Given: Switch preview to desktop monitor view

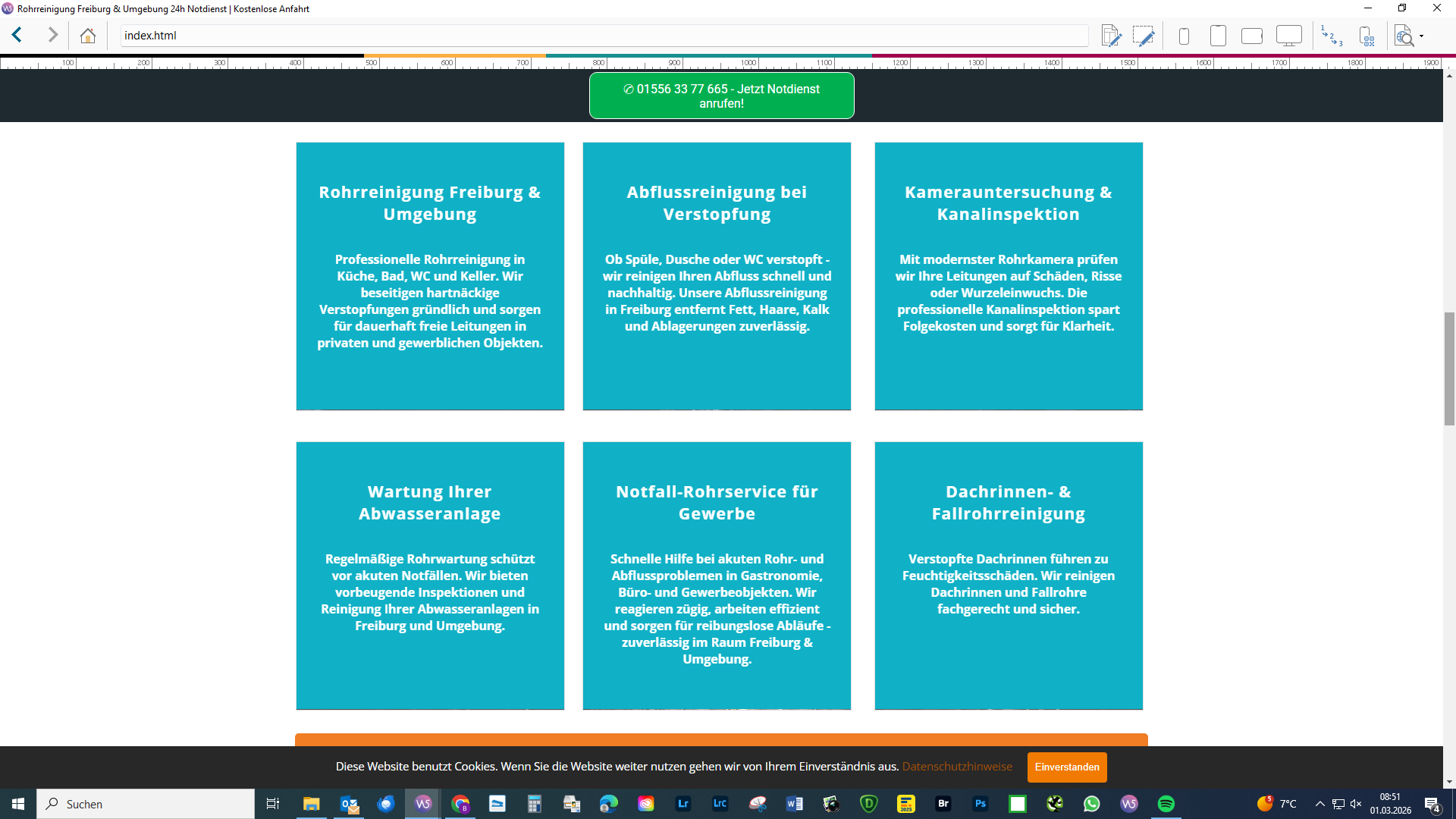Looking at the screenshot, I should [1288, 36].
